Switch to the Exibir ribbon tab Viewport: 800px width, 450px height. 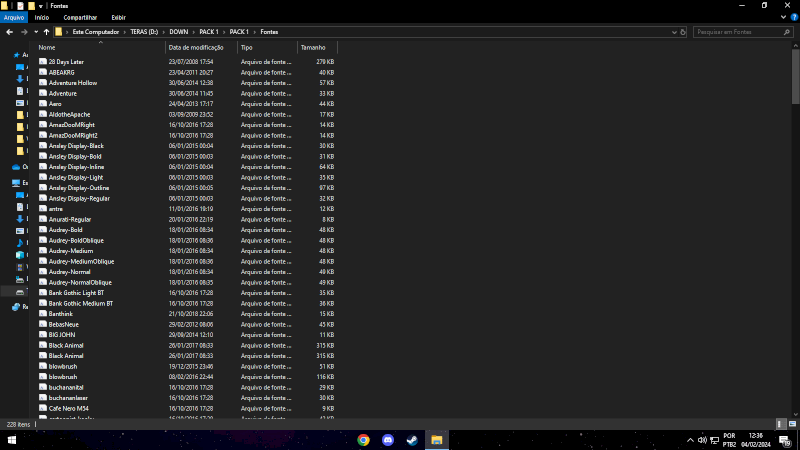(x=118, y=17)
